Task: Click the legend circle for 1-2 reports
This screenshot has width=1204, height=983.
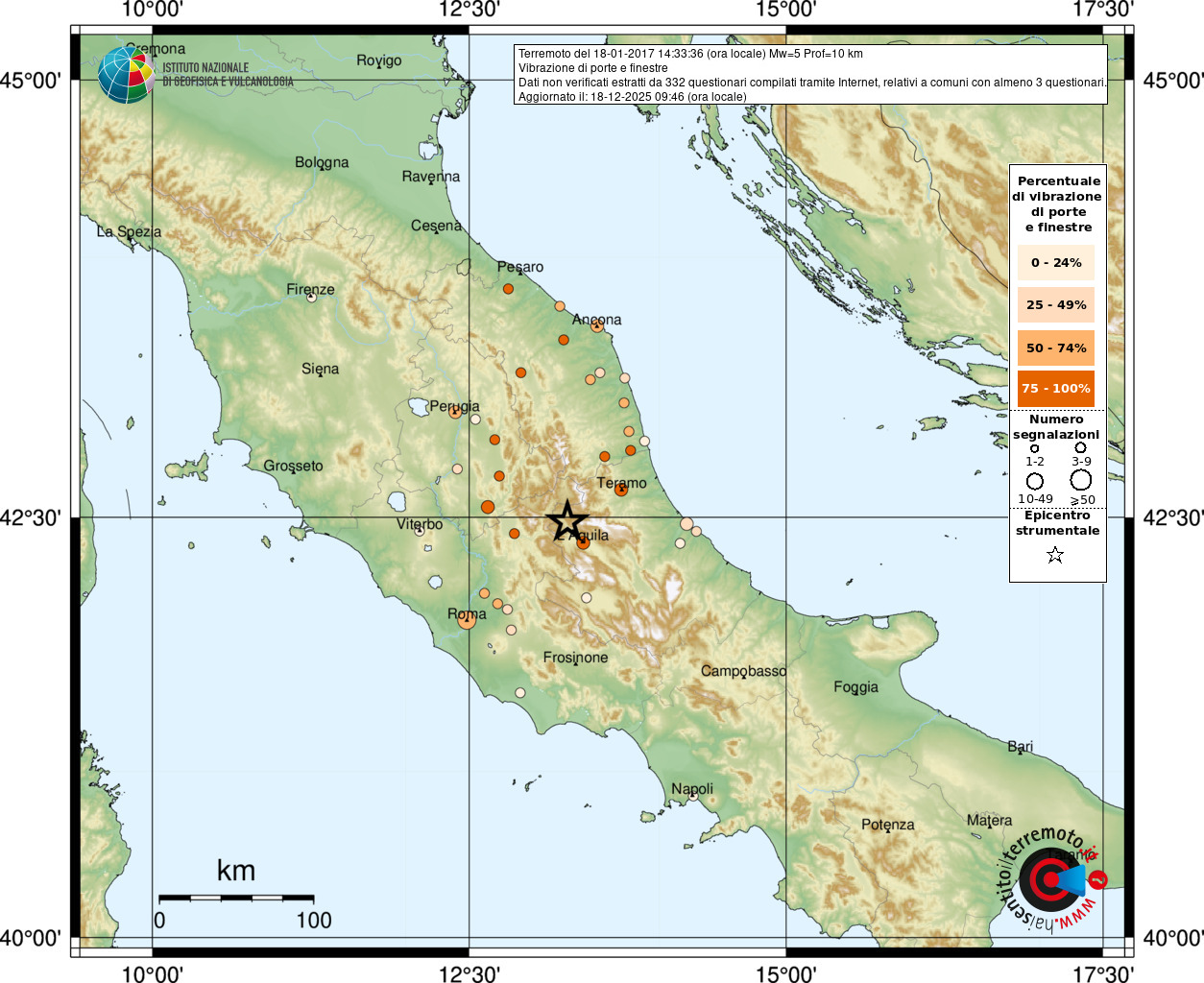Action: point(1034,448)
